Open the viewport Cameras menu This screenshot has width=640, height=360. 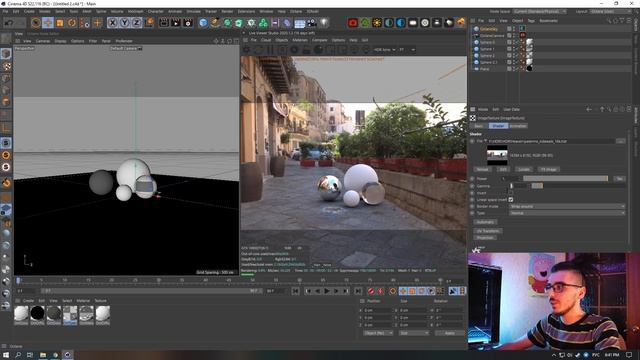click(43, 41)
